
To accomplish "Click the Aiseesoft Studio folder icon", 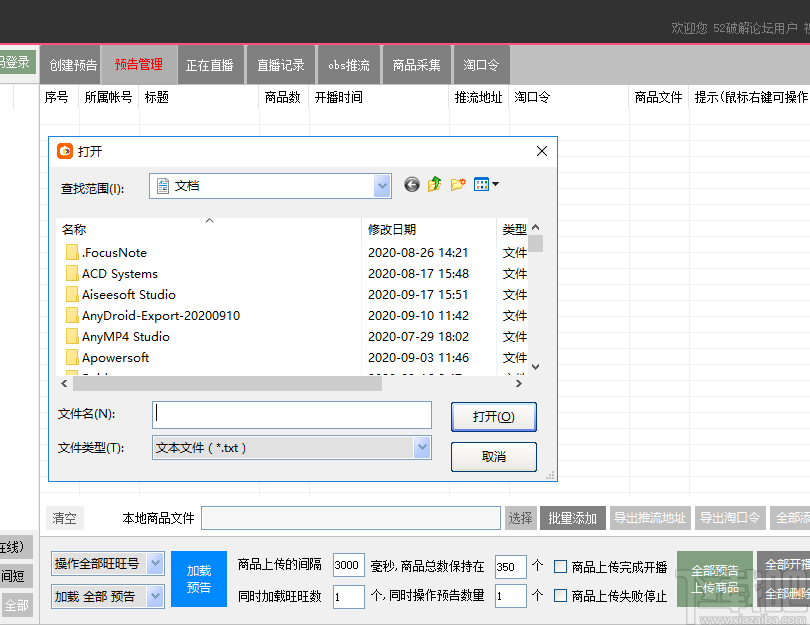I will (x=72, y=294).
